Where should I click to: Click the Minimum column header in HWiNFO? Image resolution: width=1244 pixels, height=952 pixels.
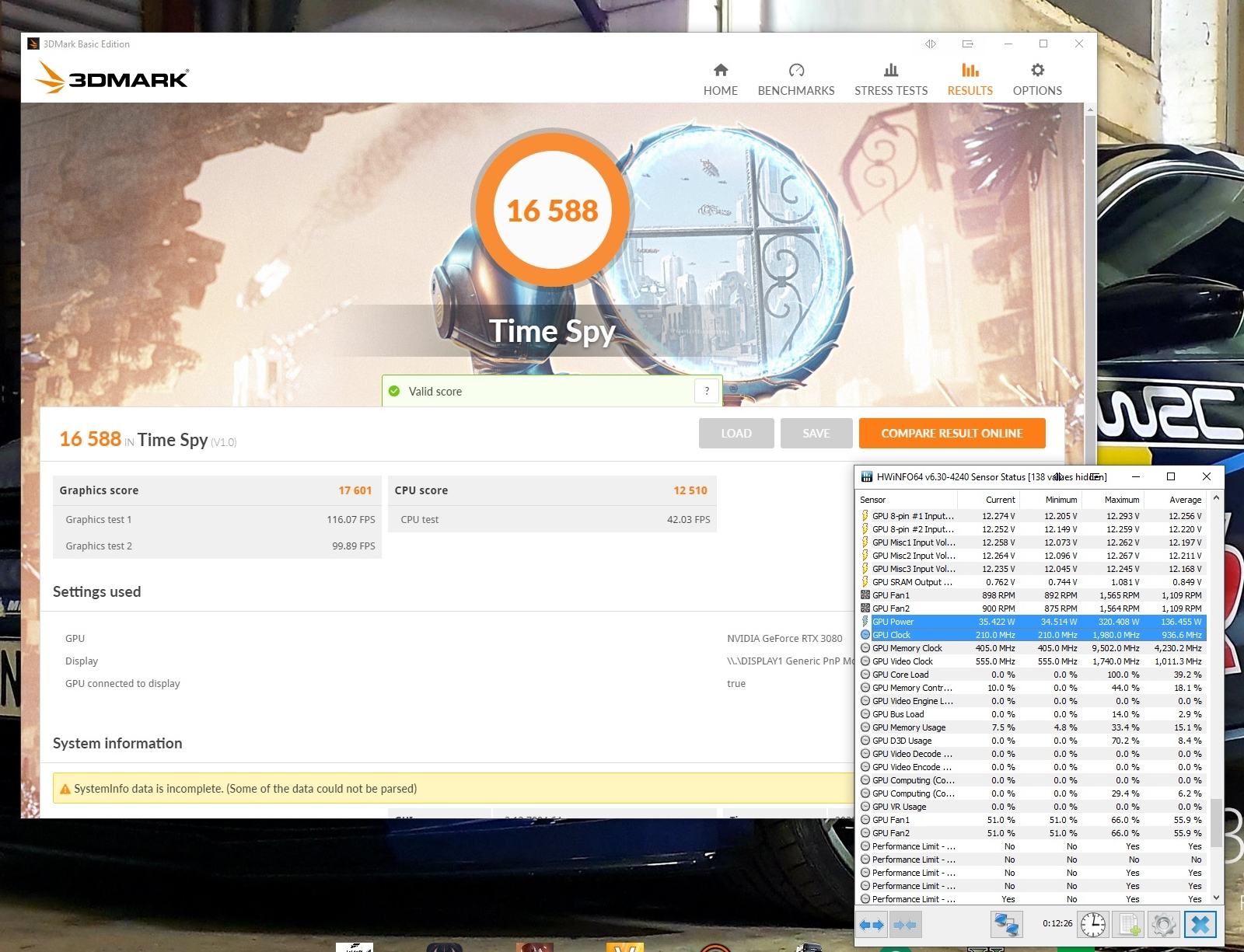1050,500
